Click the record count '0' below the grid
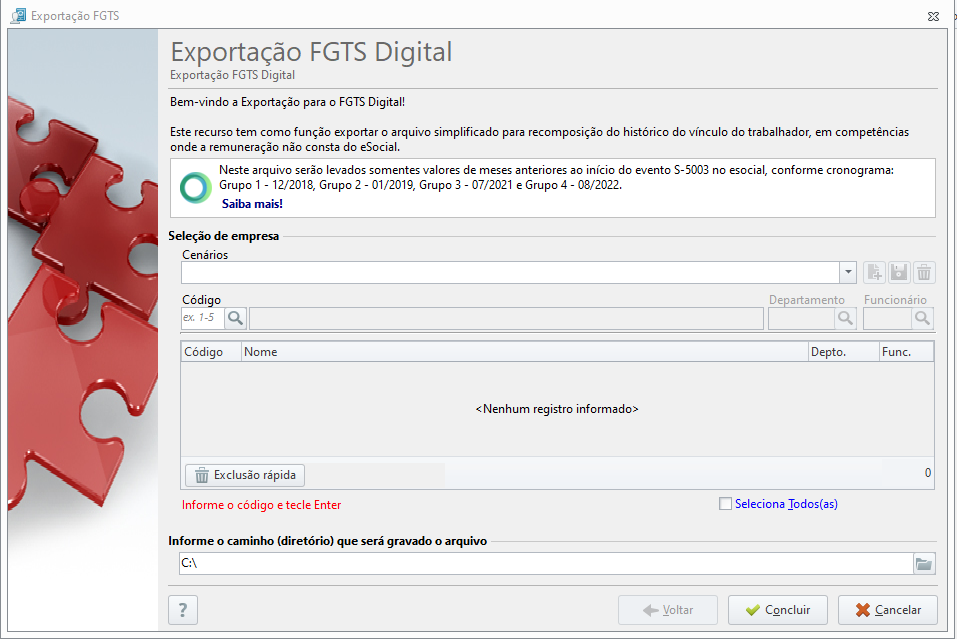Screen dimensions: 957x639 tap(928, 473)
